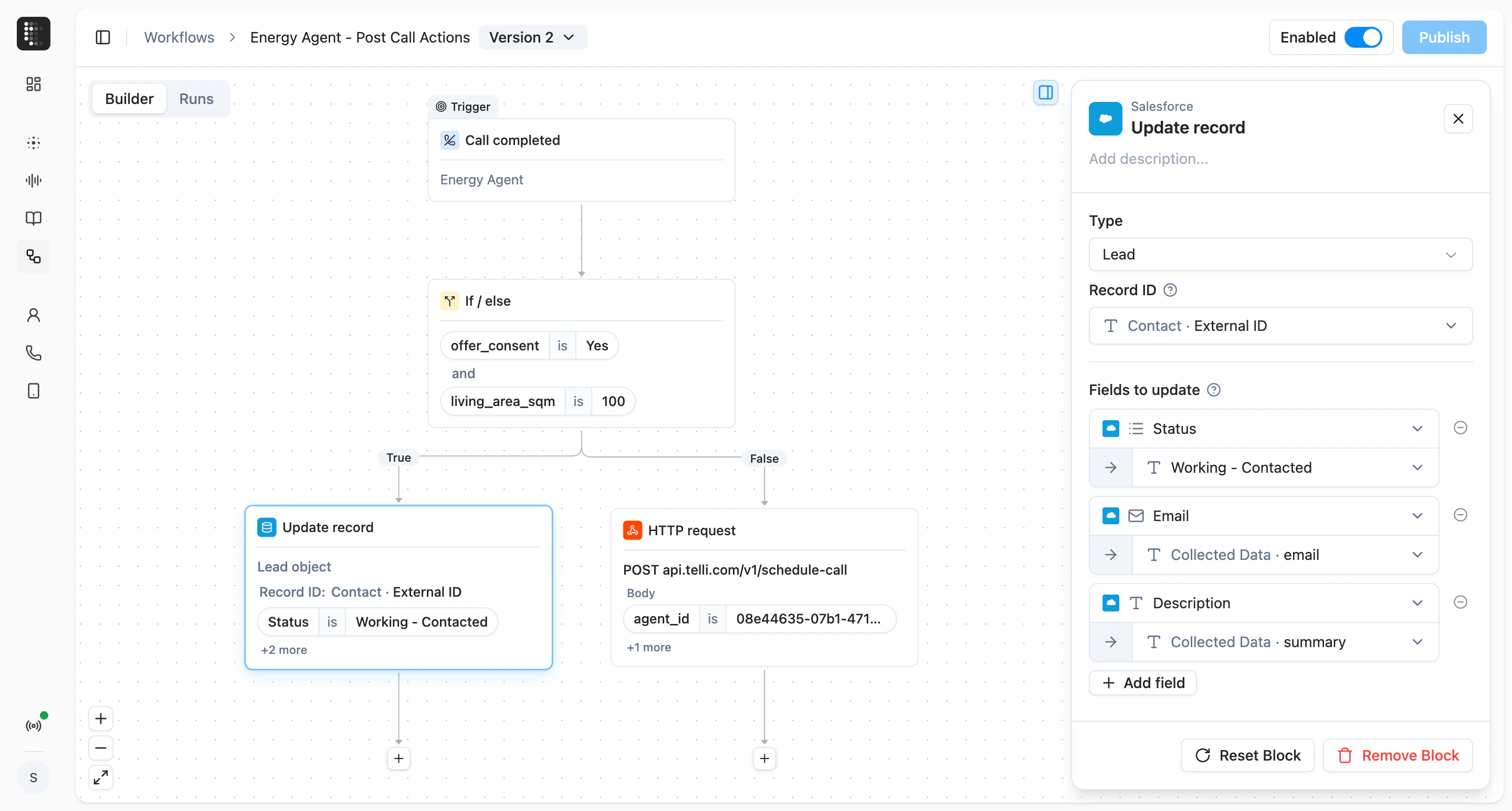Open the knowledge base book icon
Screen dimensions: 1512x811
(34, 219)
